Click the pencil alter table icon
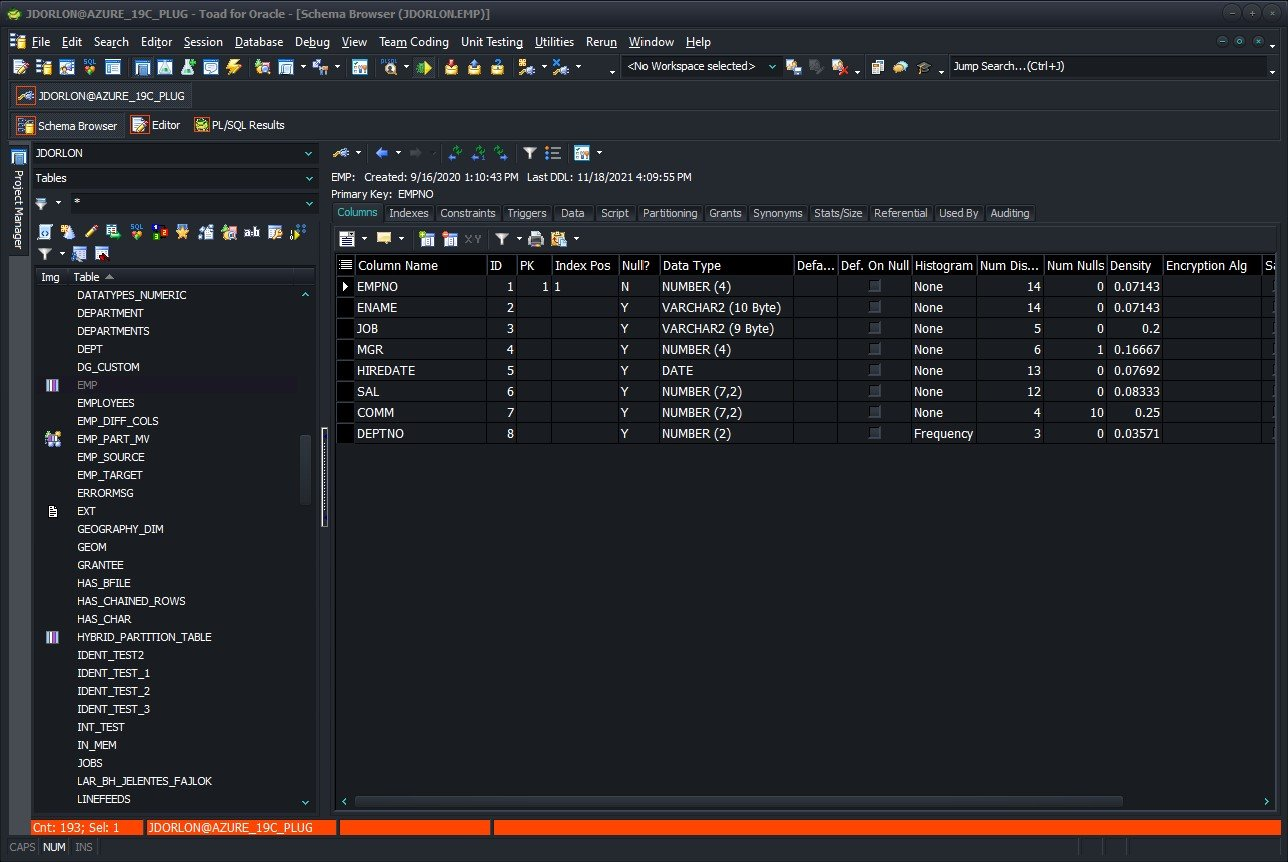Viewport: 1288px width, 862px height. tap(91, 231)
